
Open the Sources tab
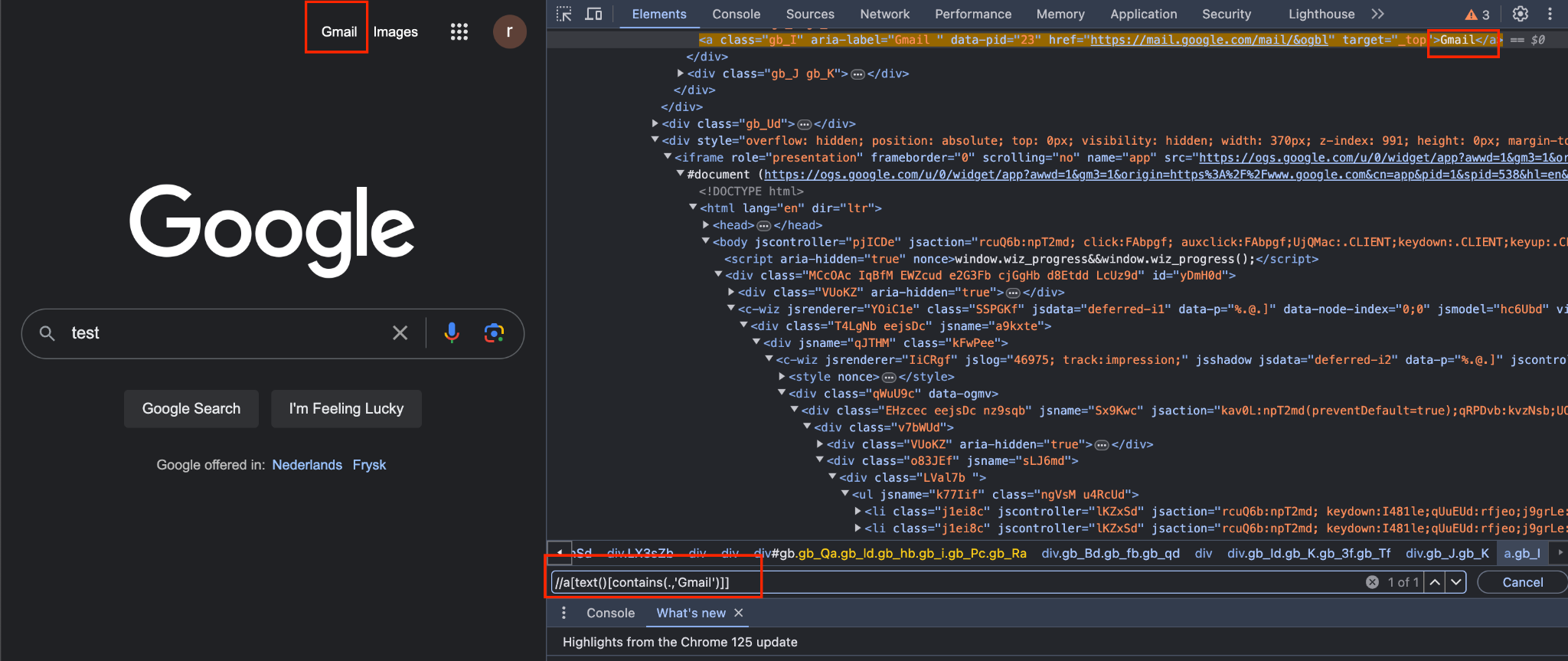(x=810, y=14)
